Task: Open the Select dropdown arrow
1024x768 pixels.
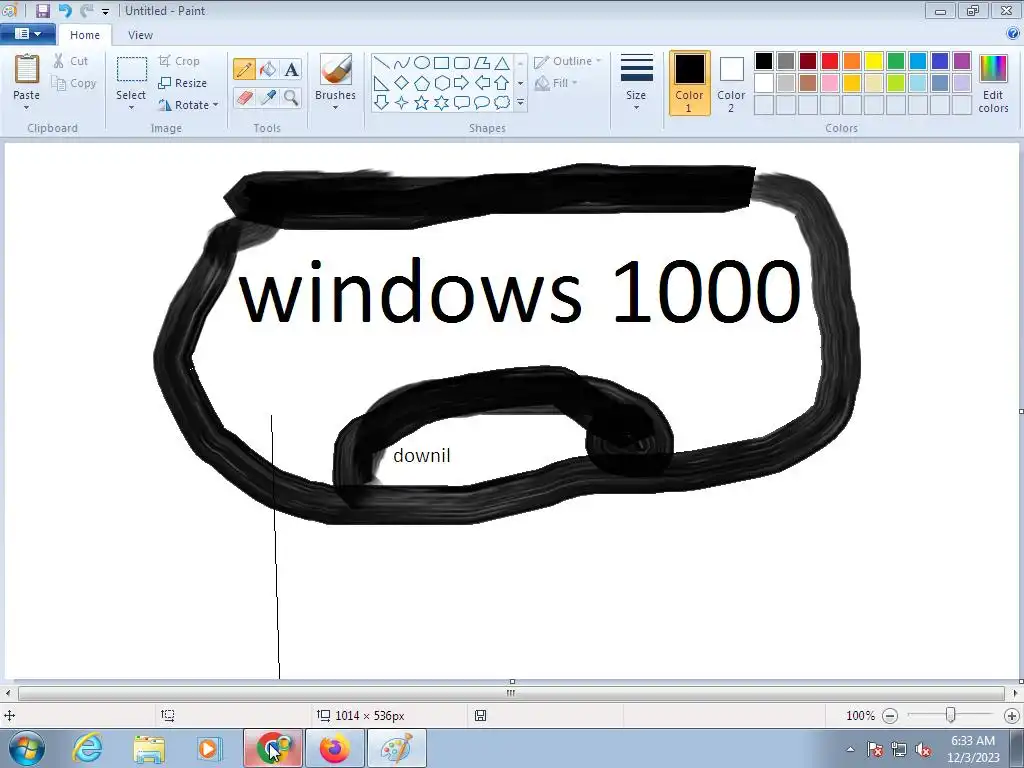Action: pos(131,108)
